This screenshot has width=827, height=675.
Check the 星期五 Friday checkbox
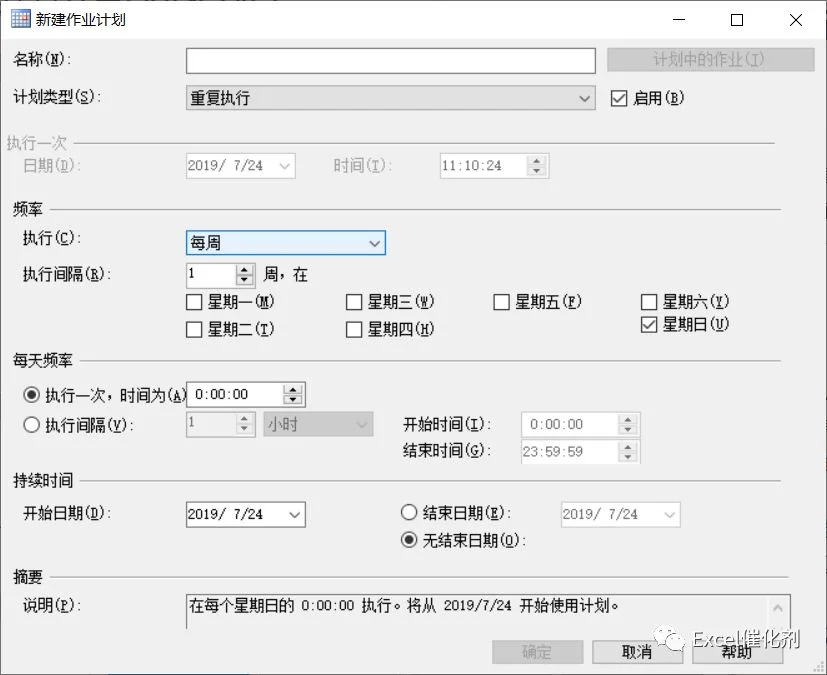(x=501, y=302)
